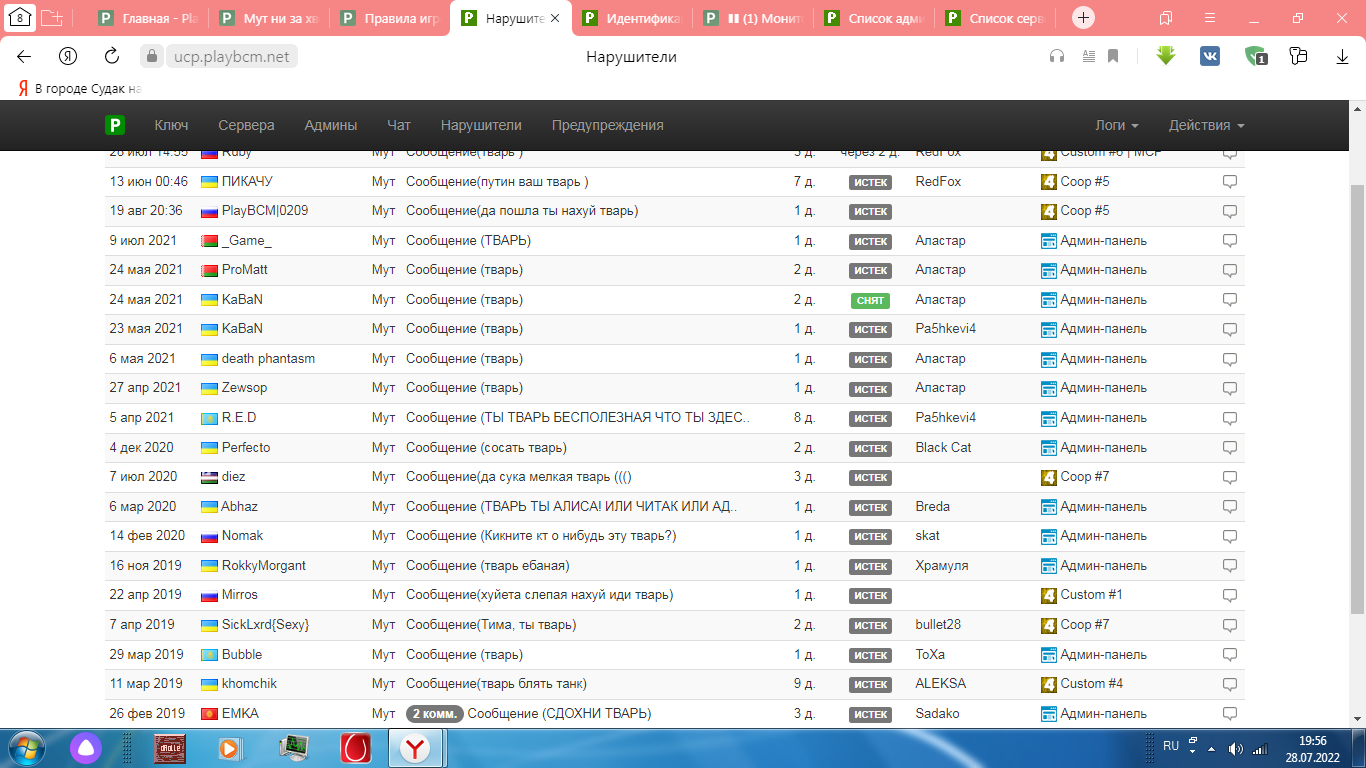Screen dimensions: 1366x768
Task: Click the RU language indicator in tray
Action: pyautogui.click(x=1171, y=746)
